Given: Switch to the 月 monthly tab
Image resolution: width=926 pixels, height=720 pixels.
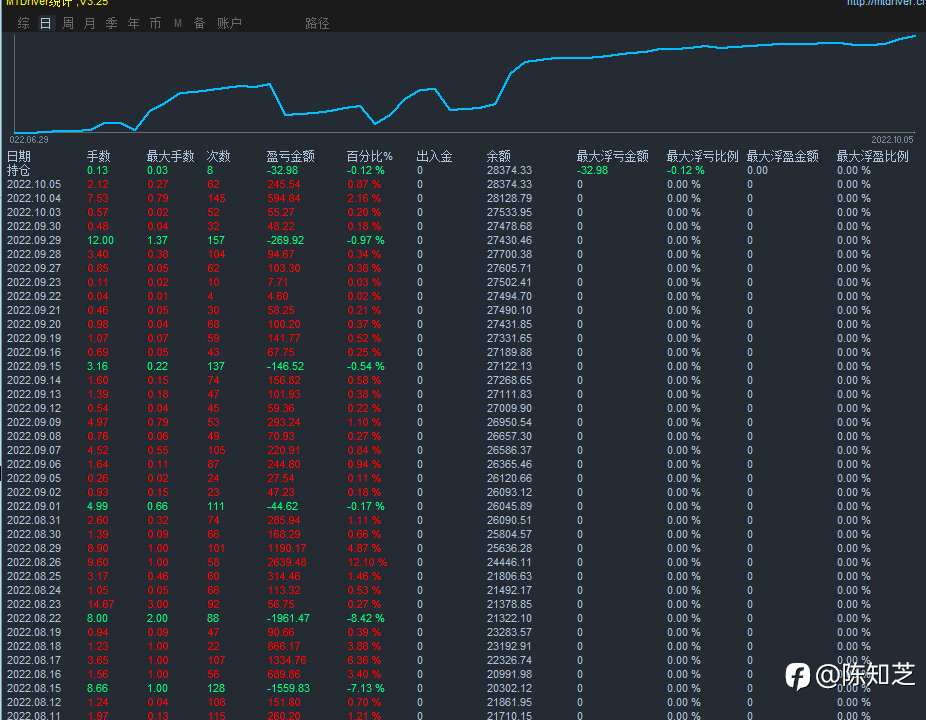Looking at the screenshot, I should [x=90, y=23].
